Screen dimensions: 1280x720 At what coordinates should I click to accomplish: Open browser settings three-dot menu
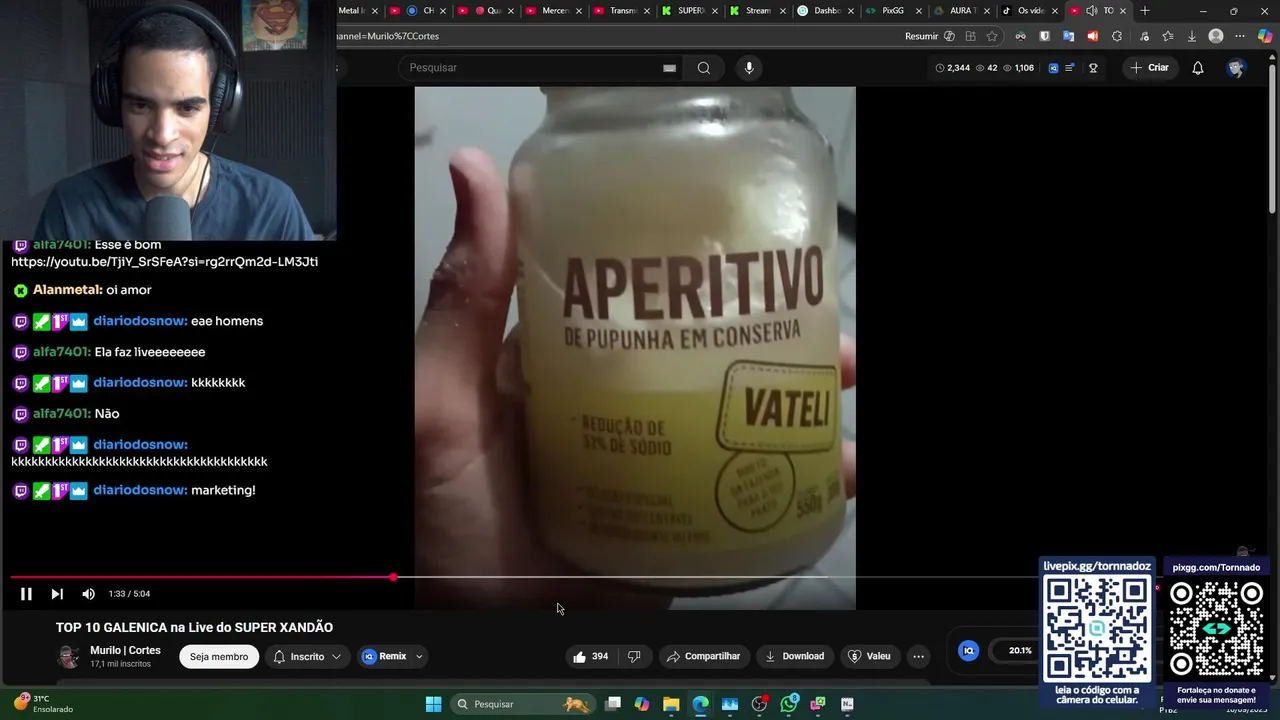[x=1240, y=37]
